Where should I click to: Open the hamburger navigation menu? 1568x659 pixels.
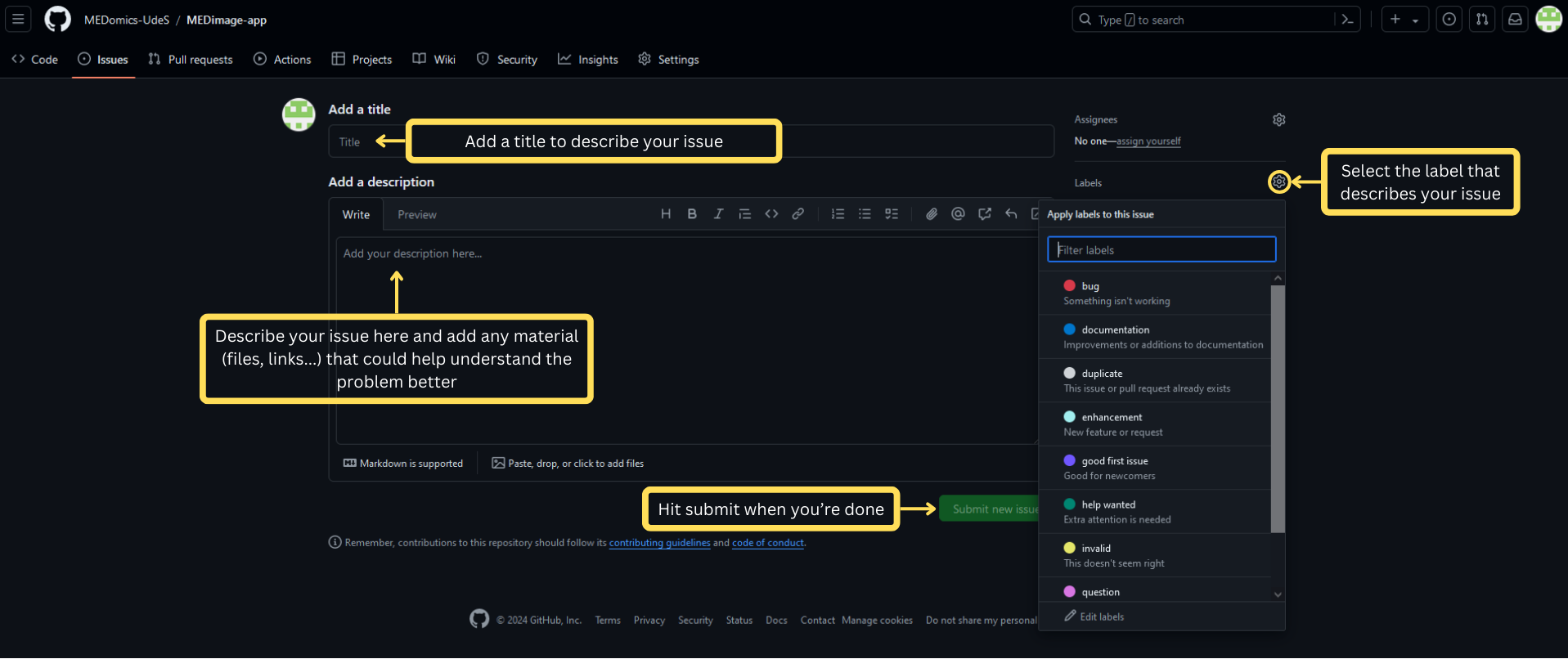(x=18, y=20)
